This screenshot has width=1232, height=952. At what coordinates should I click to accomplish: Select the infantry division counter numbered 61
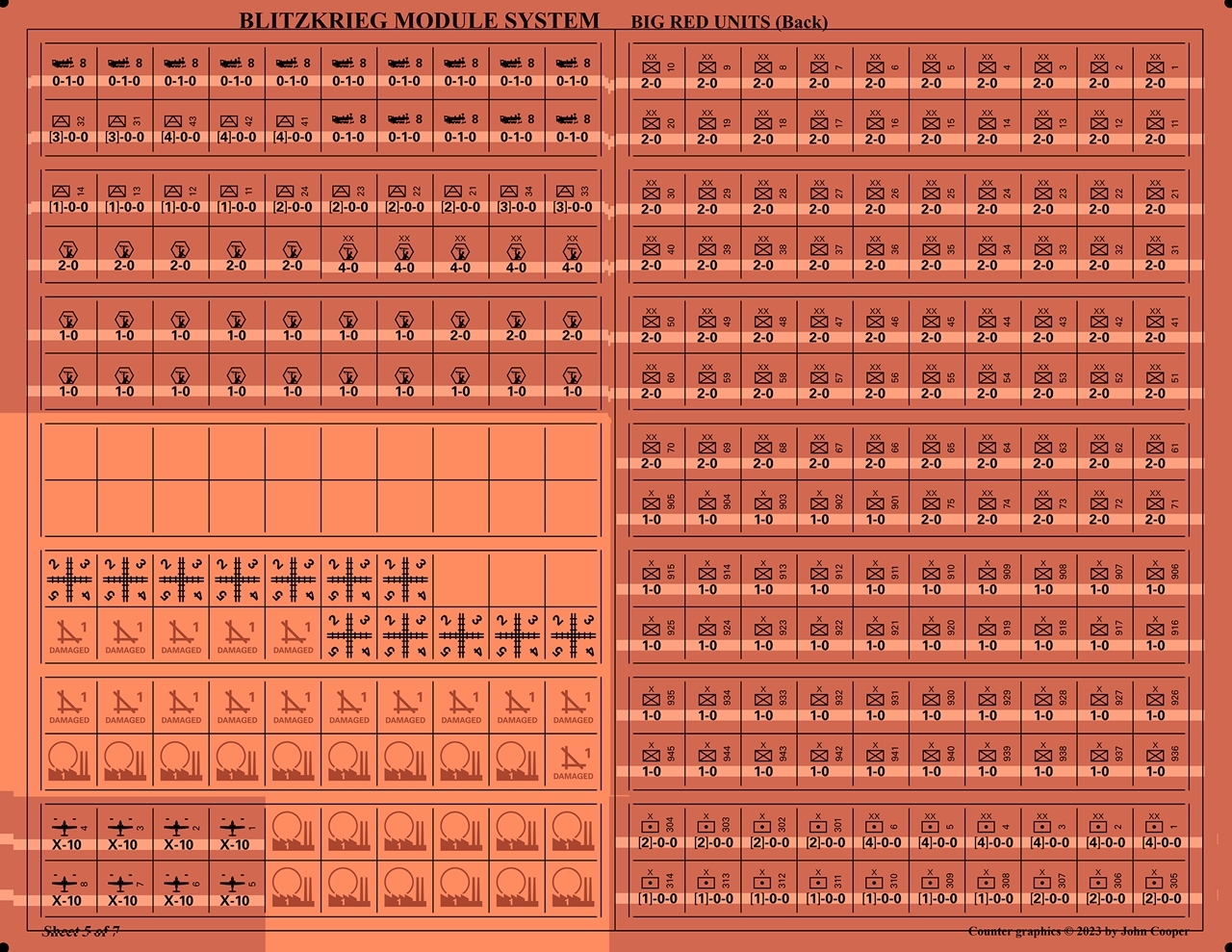coord(1162,452)
